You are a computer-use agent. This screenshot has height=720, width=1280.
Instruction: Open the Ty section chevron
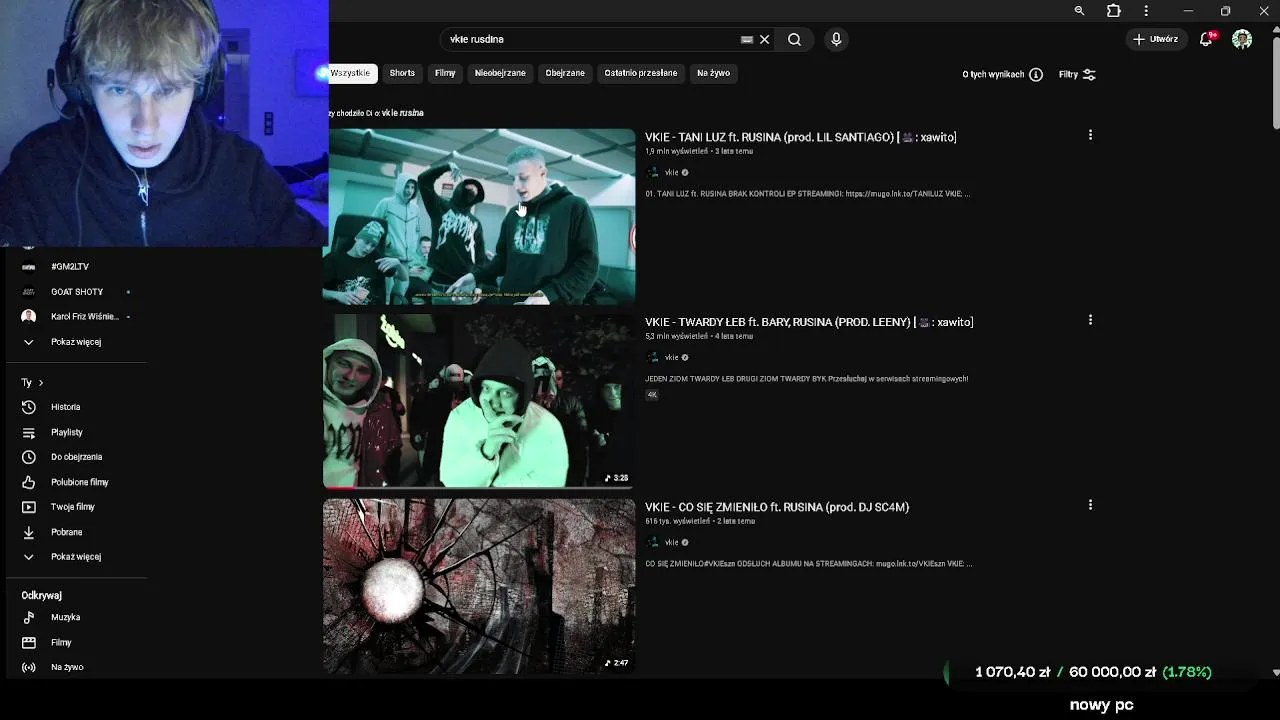[40, 382]
